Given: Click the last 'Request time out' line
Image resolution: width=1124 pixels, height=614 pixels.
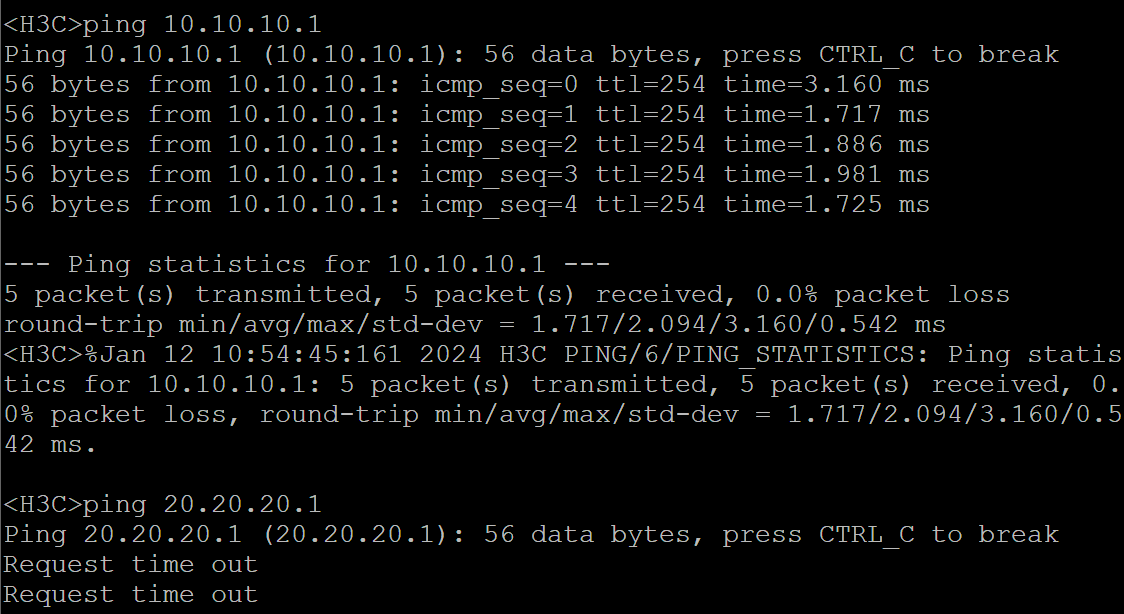Looking at the screenshot, I should 130,595.
